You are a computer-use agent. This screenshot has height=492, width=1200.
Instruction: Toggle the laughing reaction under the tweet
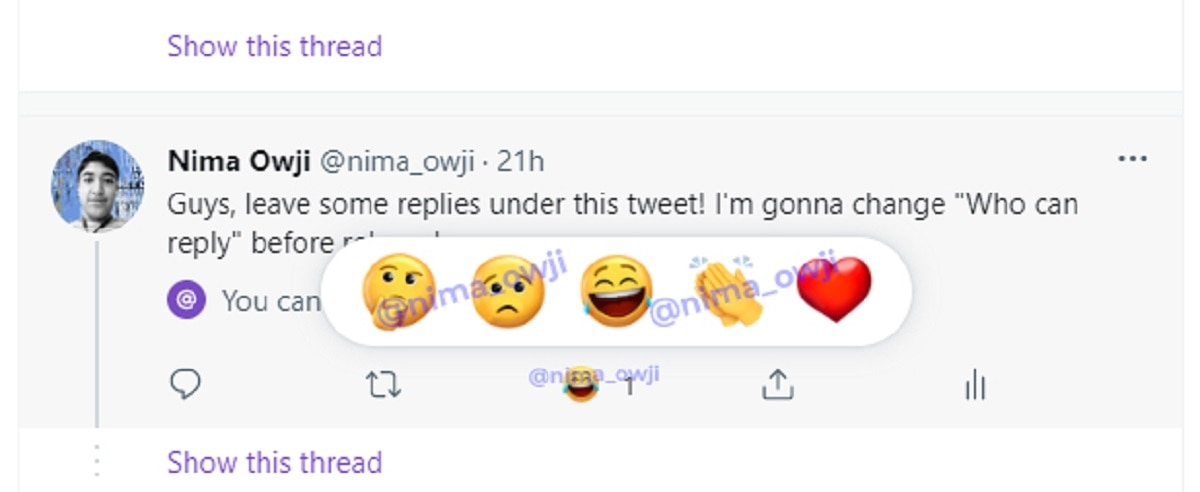pos(582,385)
